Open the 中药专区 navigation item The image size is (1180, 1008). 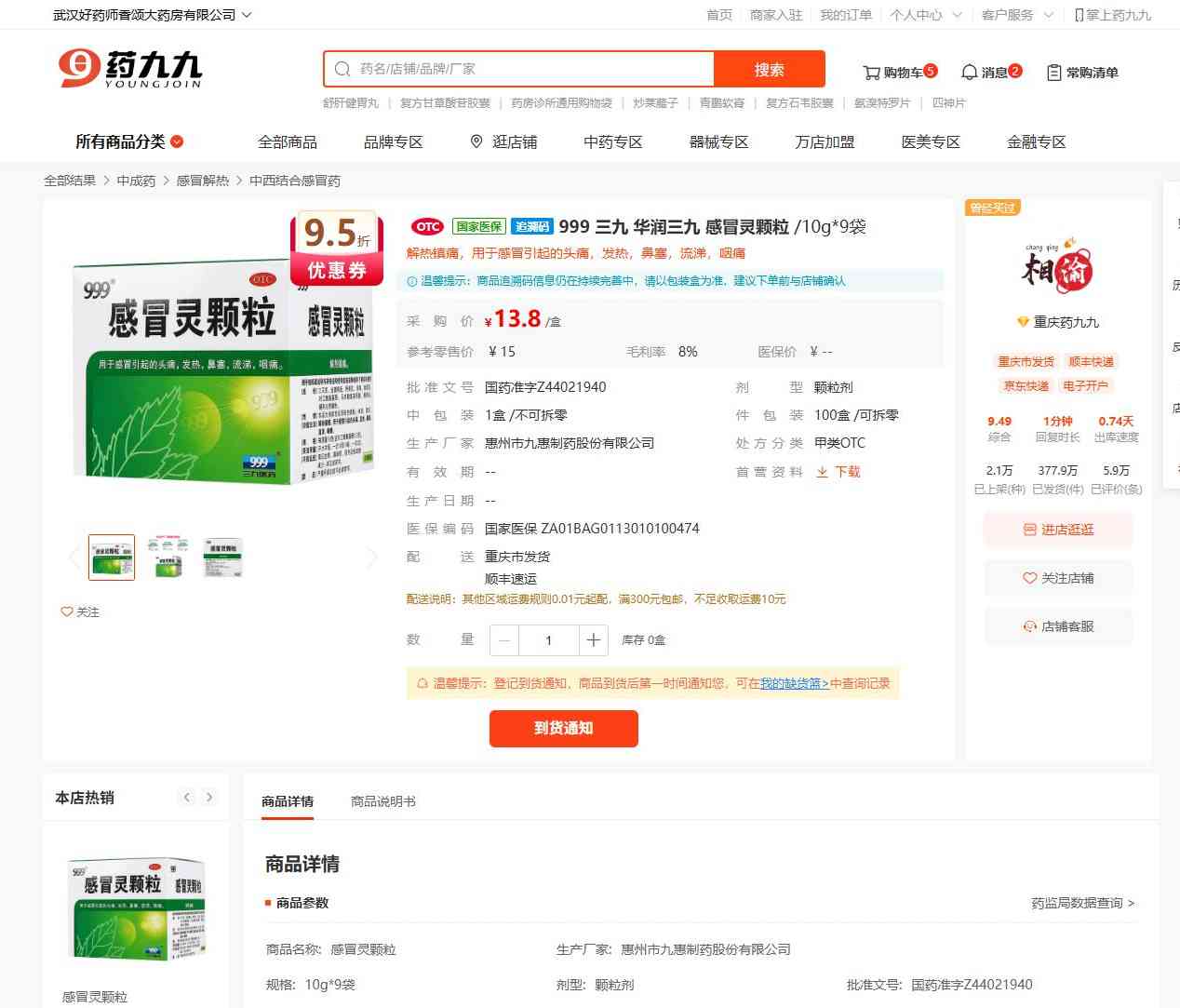coord(612,141)
